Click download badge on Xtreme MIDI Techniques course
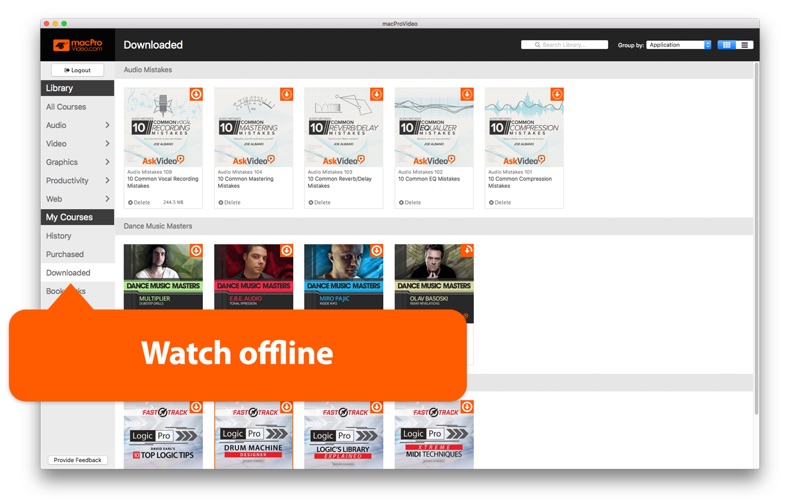Screen dimensions: 800x500 467,407
